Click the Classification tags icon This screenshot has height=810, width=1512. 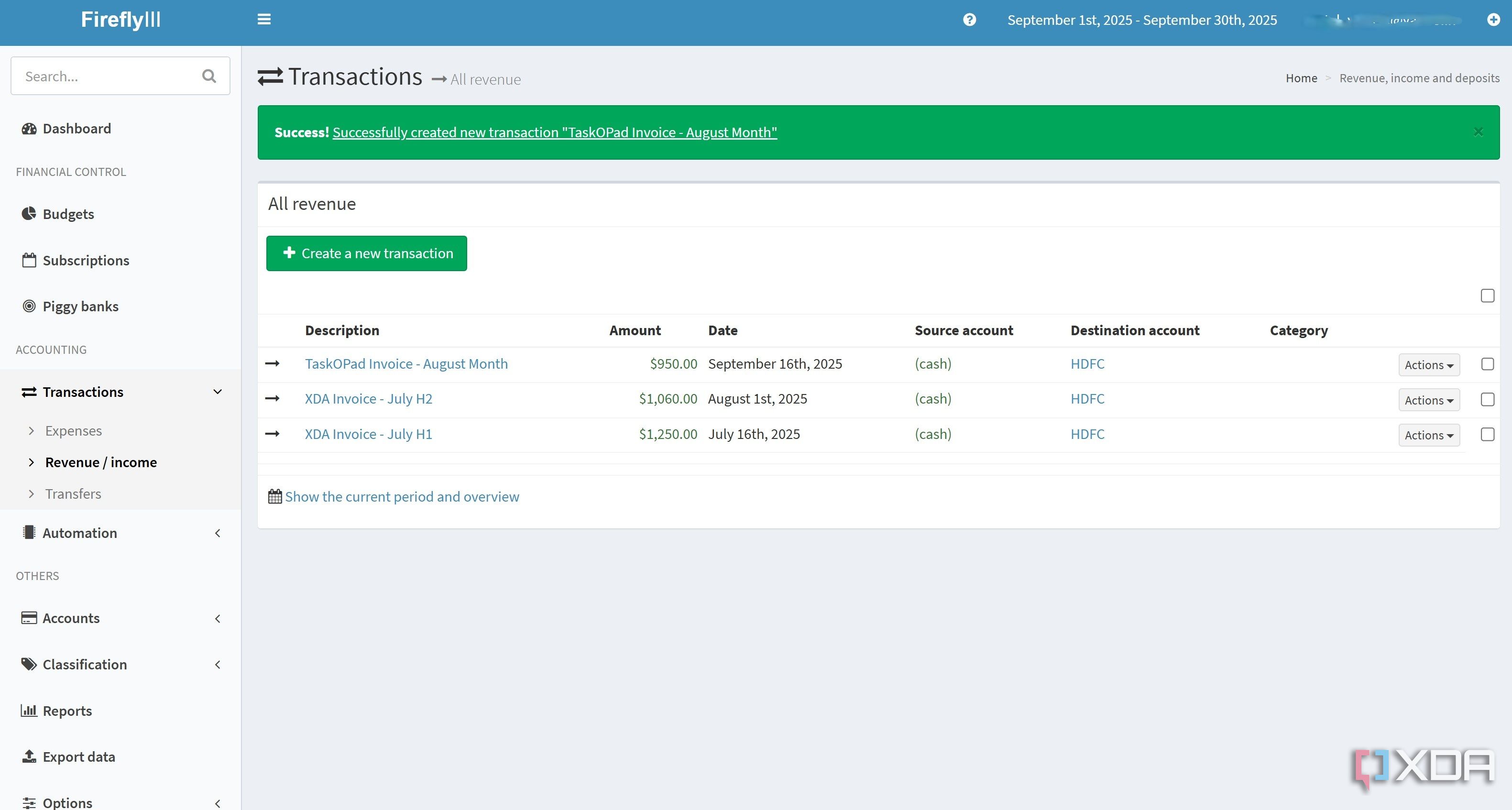[29, 664]
